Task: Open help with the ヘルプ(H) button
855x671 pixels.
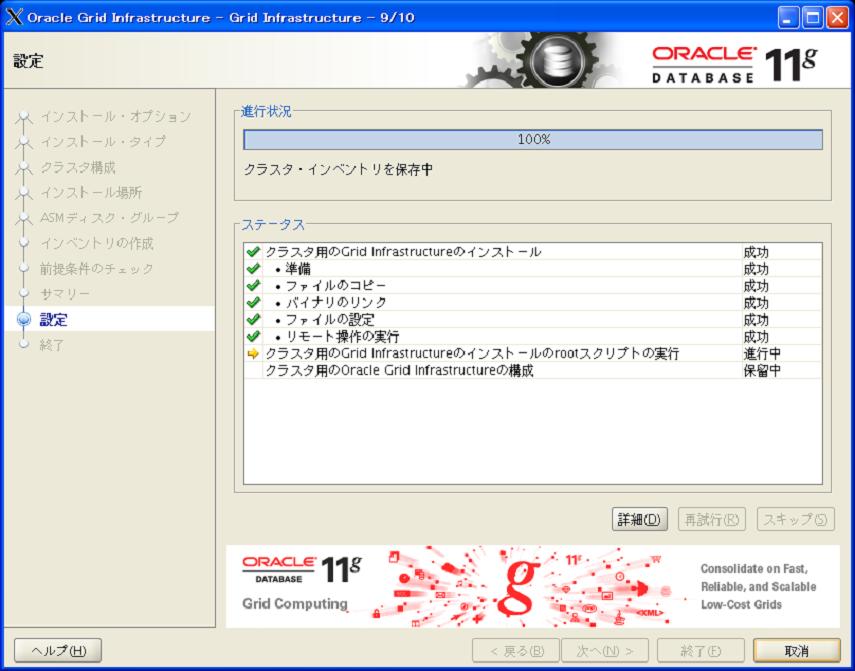Action: (58, 650)
